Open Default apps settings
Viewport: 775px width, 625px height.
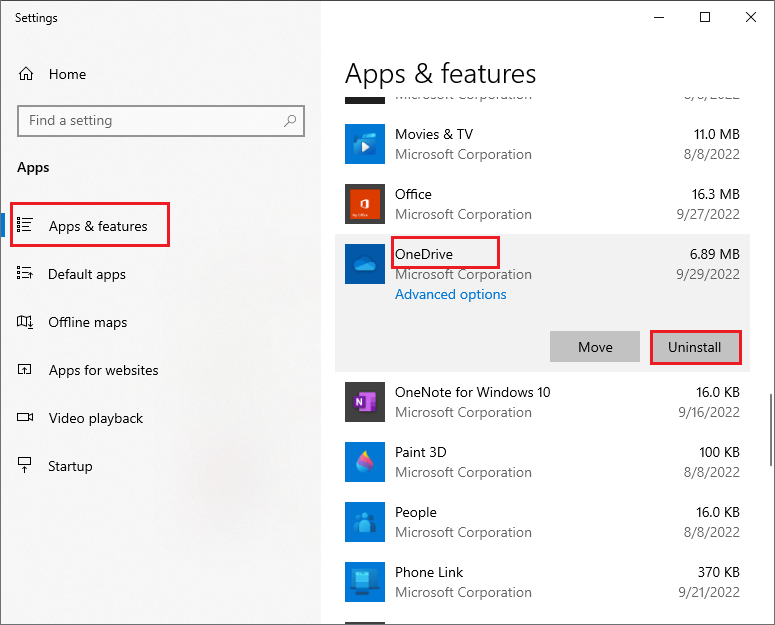click(87, 274)
